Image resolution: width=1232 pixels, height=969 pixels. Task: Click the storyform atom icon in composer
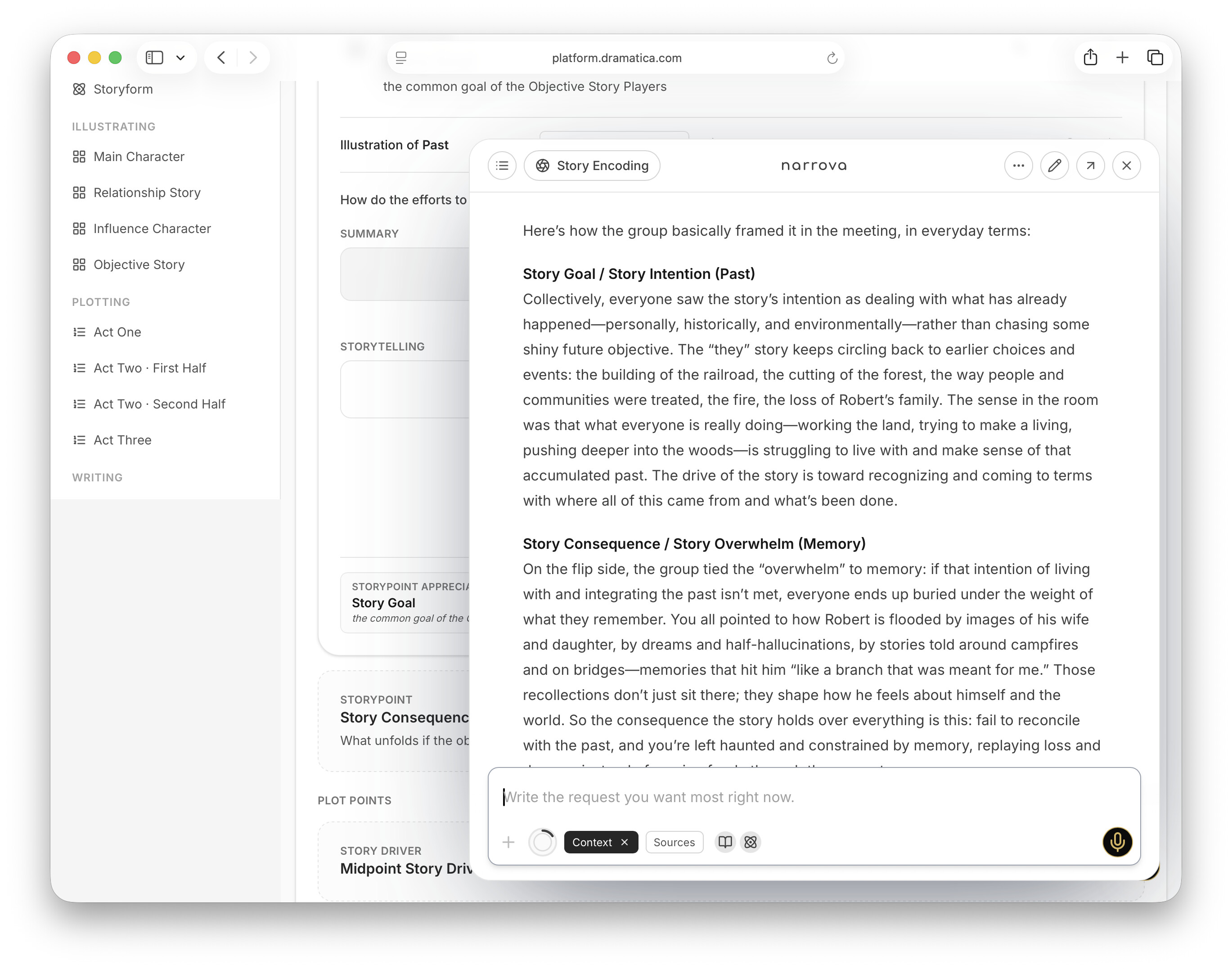click(x=750, y=842)
